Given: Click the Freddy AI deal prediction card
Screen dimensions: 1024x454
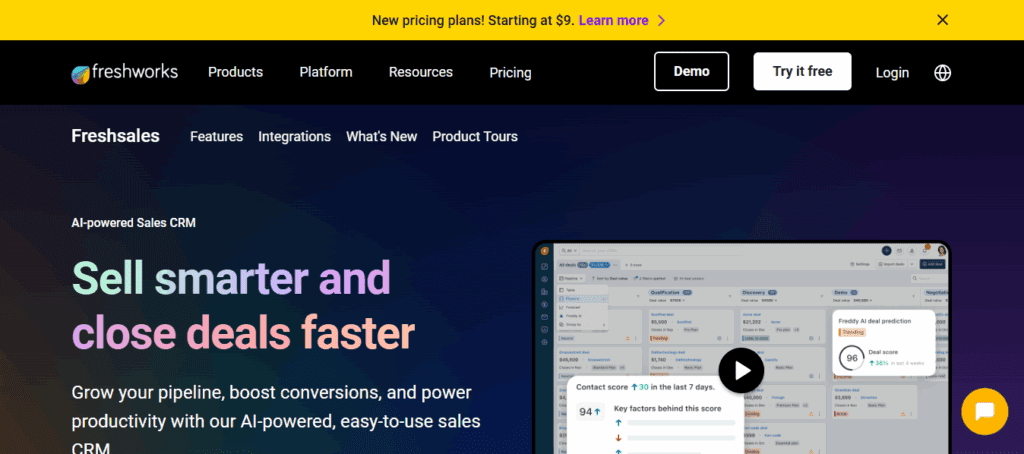Looking at the screenshot, I should coord(884,342).
